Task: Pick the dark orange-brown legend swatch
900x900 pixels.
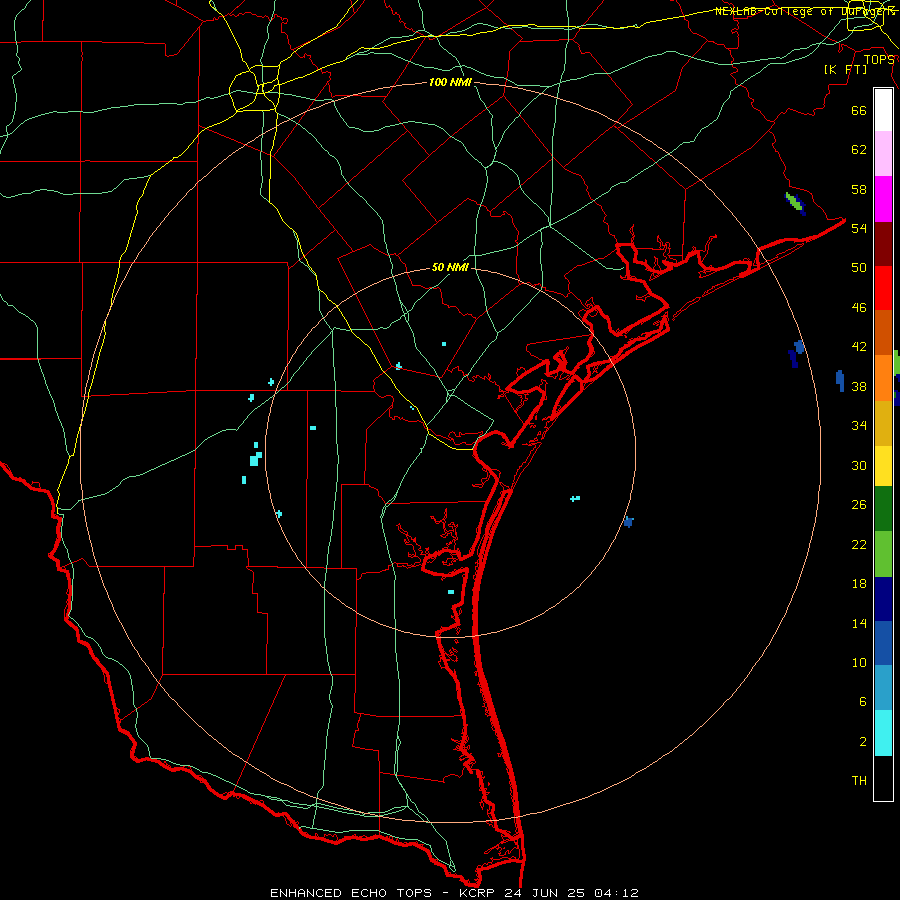Action: tap(883, 333)
